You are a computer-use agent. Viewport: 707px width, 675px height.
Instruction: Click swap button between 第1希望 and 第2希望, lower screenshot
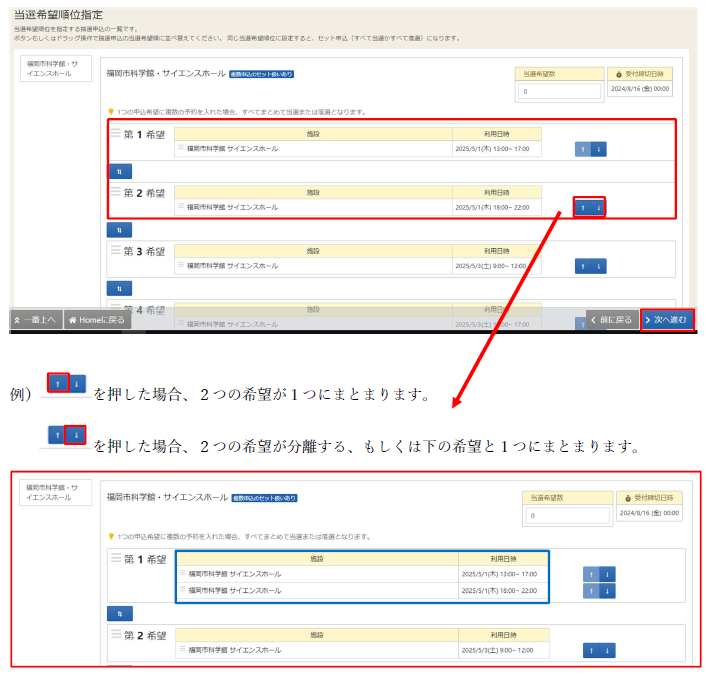click(x=120, y=614)
